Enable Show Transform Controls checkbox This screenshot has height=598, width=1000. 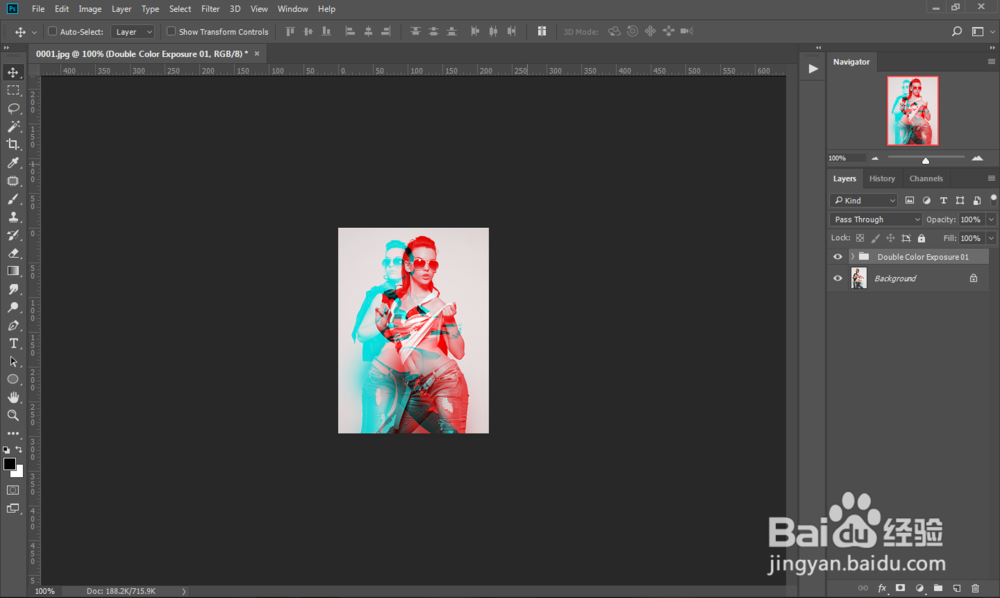pos(171,31)
